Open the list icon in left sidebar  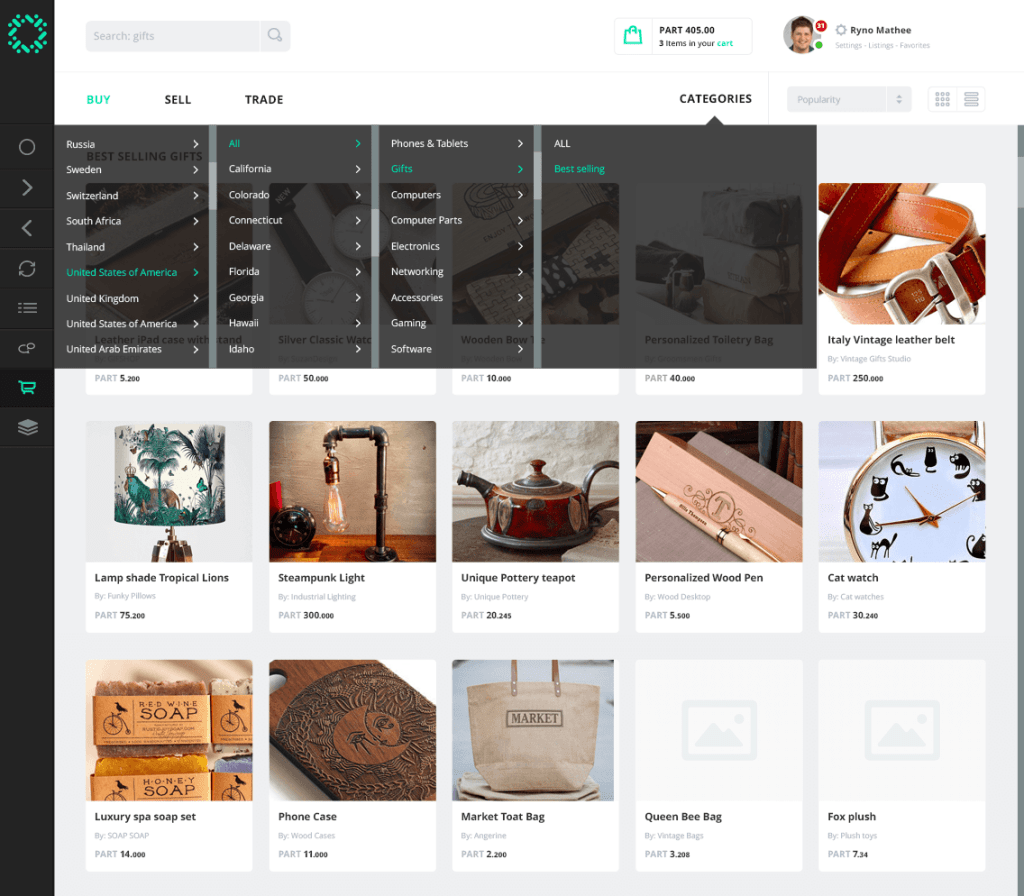tap(27, 308)
